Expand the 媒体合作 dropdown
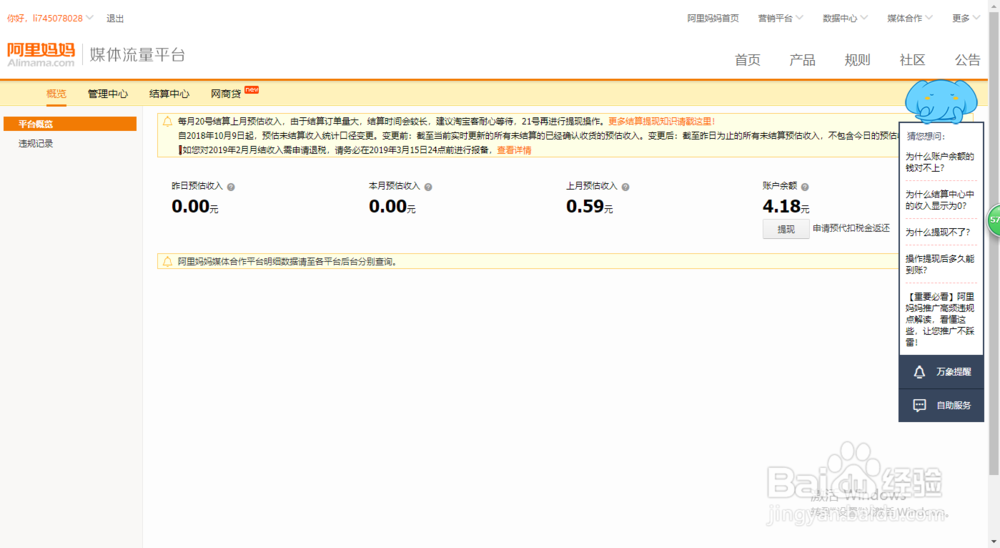1000x548 pixels. [929, 18]
